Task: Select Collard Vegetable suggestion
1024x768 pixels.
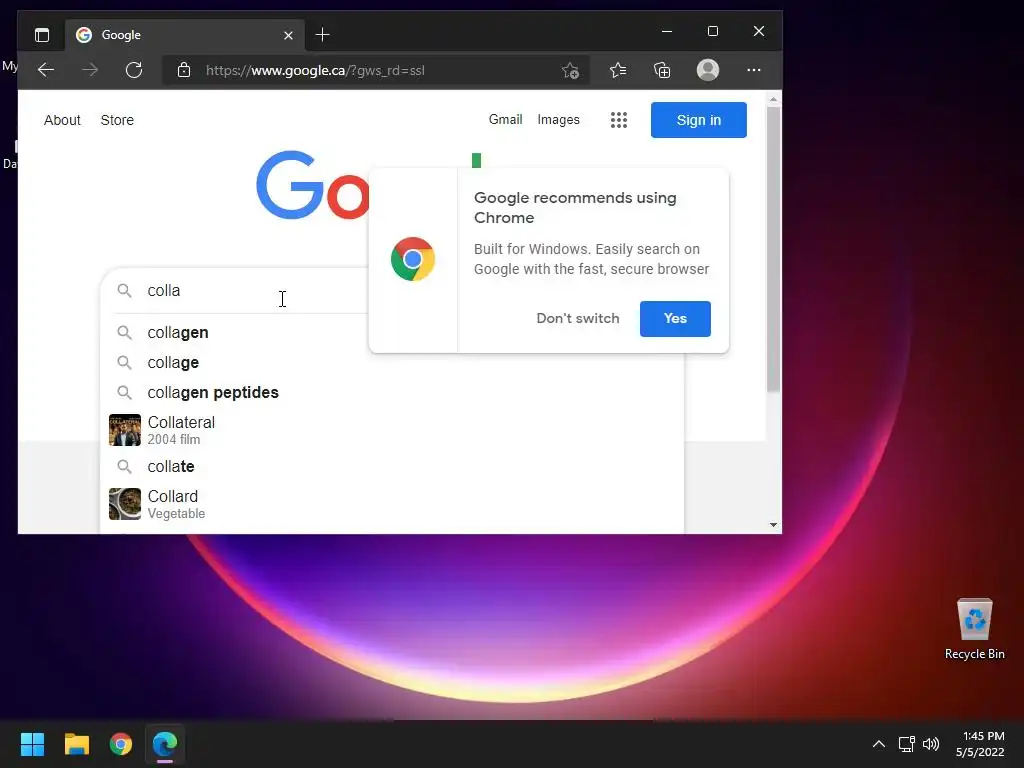Action: pyautogui.click(x=392, y=504)
